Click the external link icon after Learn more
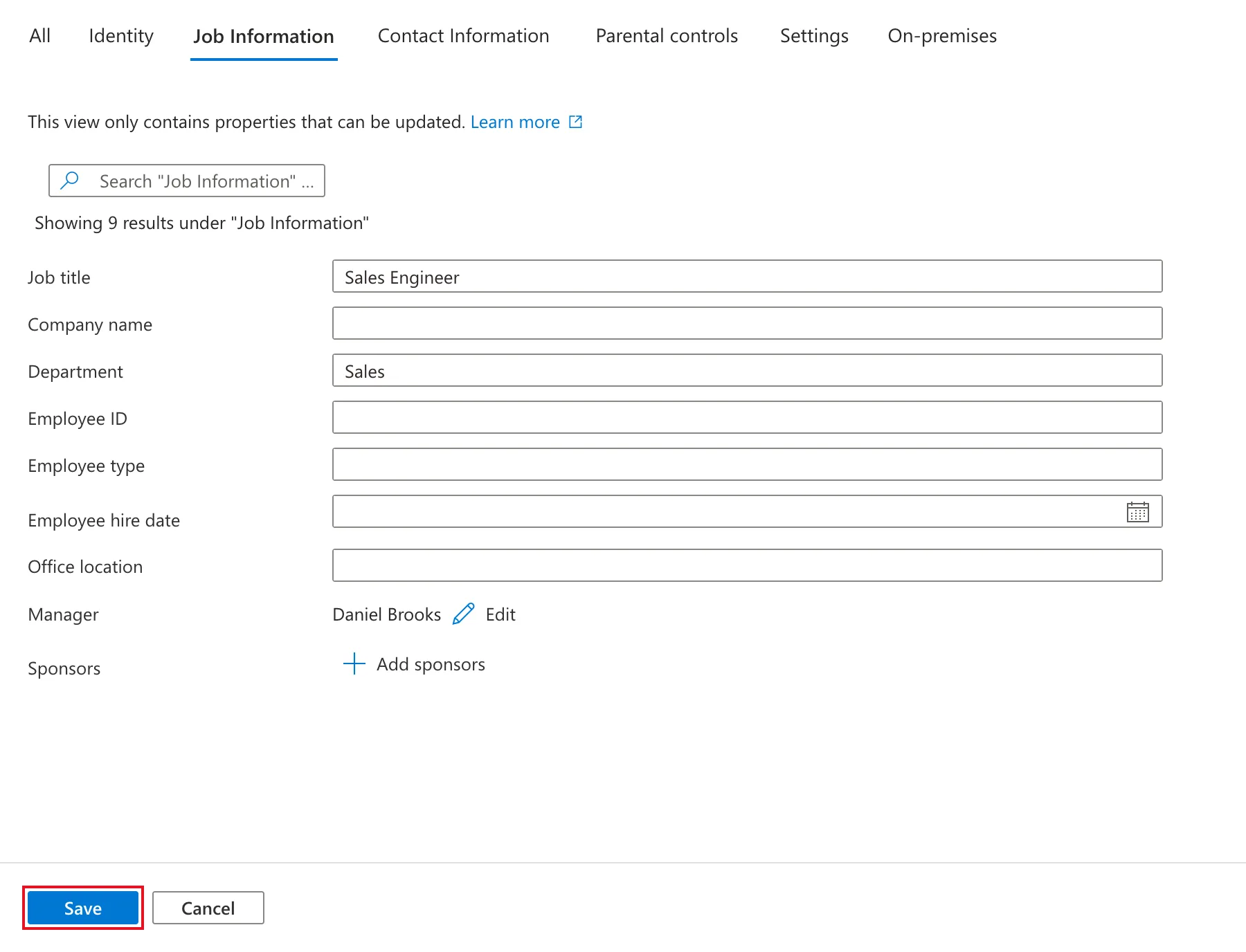Screen dimensions: 1246x952 pyautogui.click(x=575, y=122)
